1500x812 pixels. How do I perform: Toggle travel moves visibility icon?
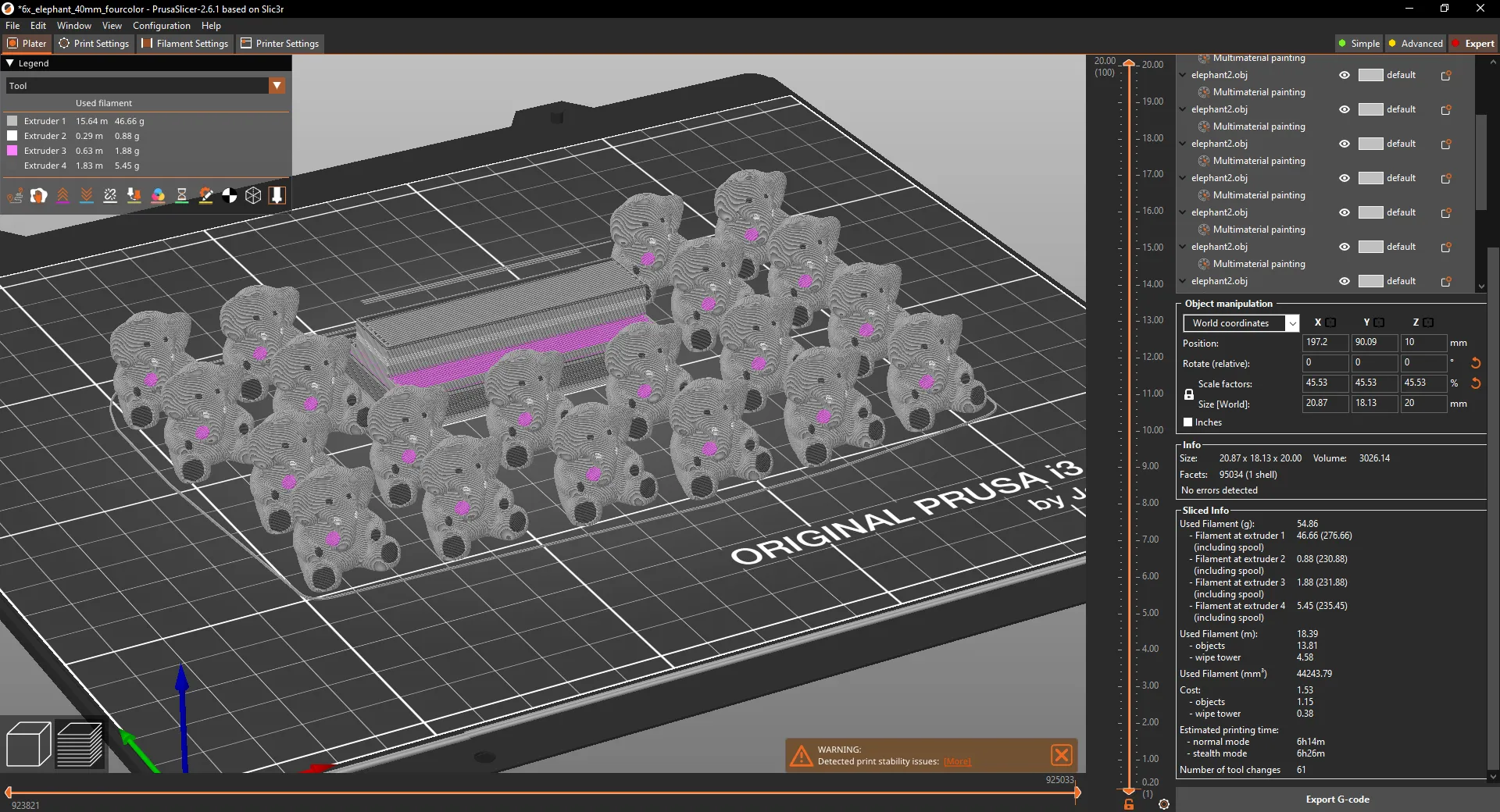point(15,196)
